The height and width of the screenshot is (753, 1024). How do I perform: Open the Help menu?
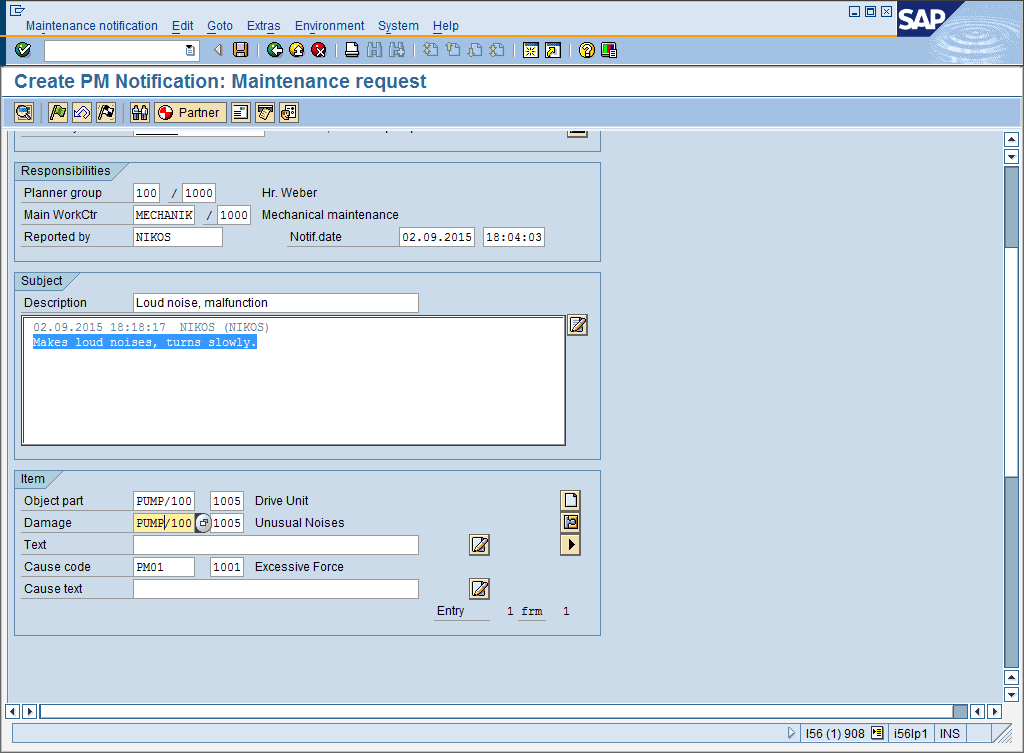[445, 25]
